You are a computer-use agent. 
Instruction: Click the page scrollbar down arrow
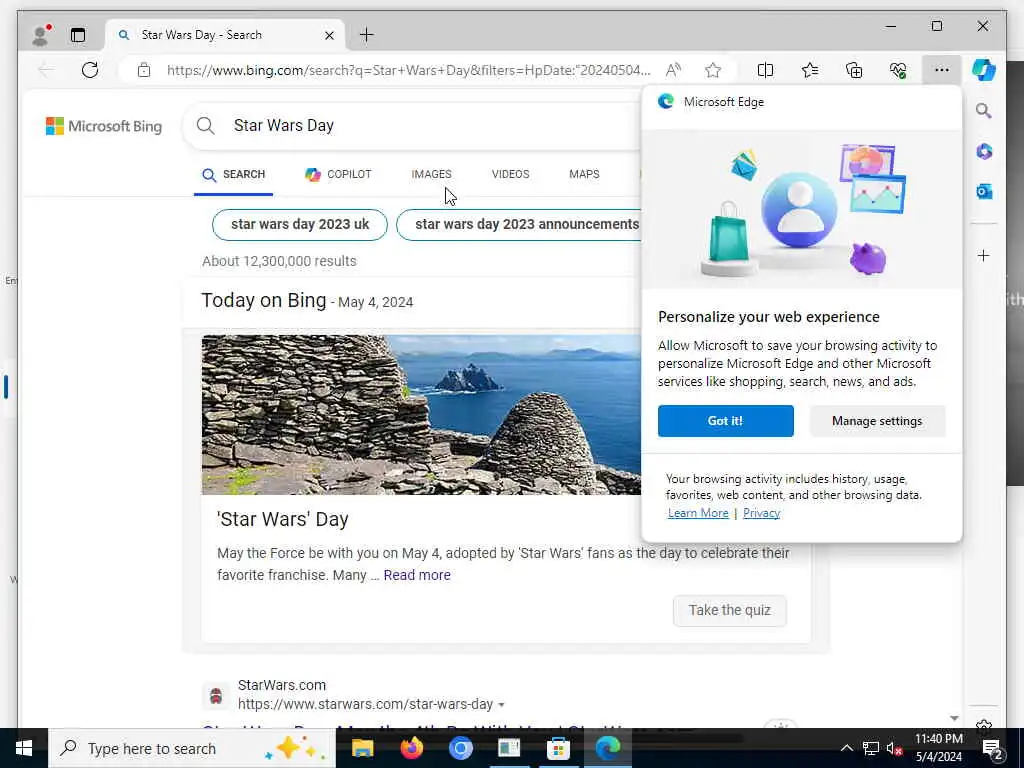click(953, 718)
